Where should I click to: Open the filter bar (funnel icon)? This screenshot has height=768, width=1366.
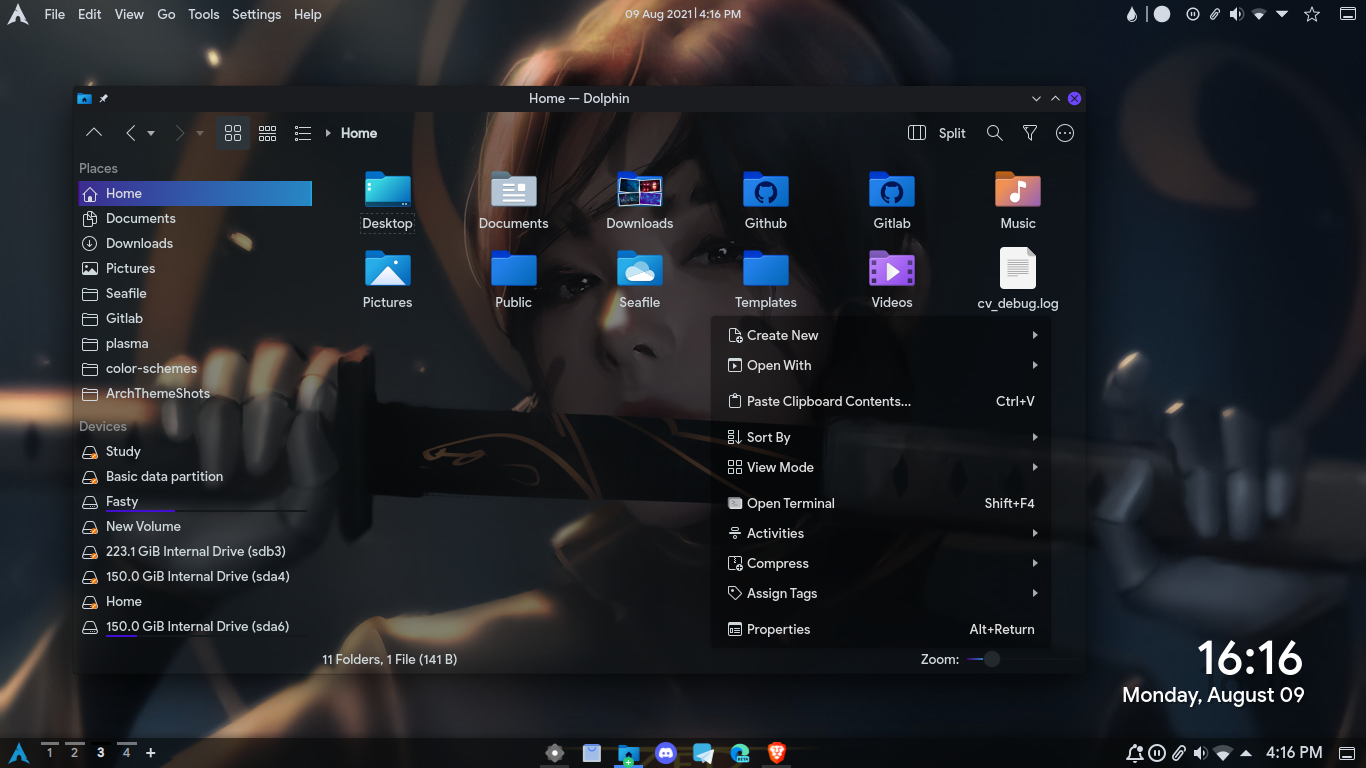pos(1030,133)
